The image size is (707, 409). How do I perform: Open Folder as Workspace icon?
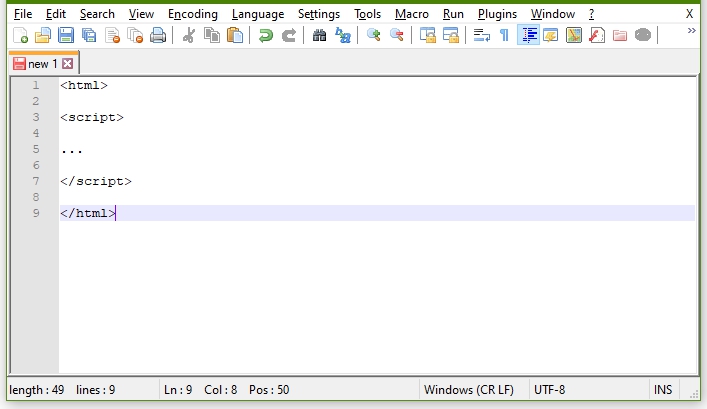[x=620, y=35]
